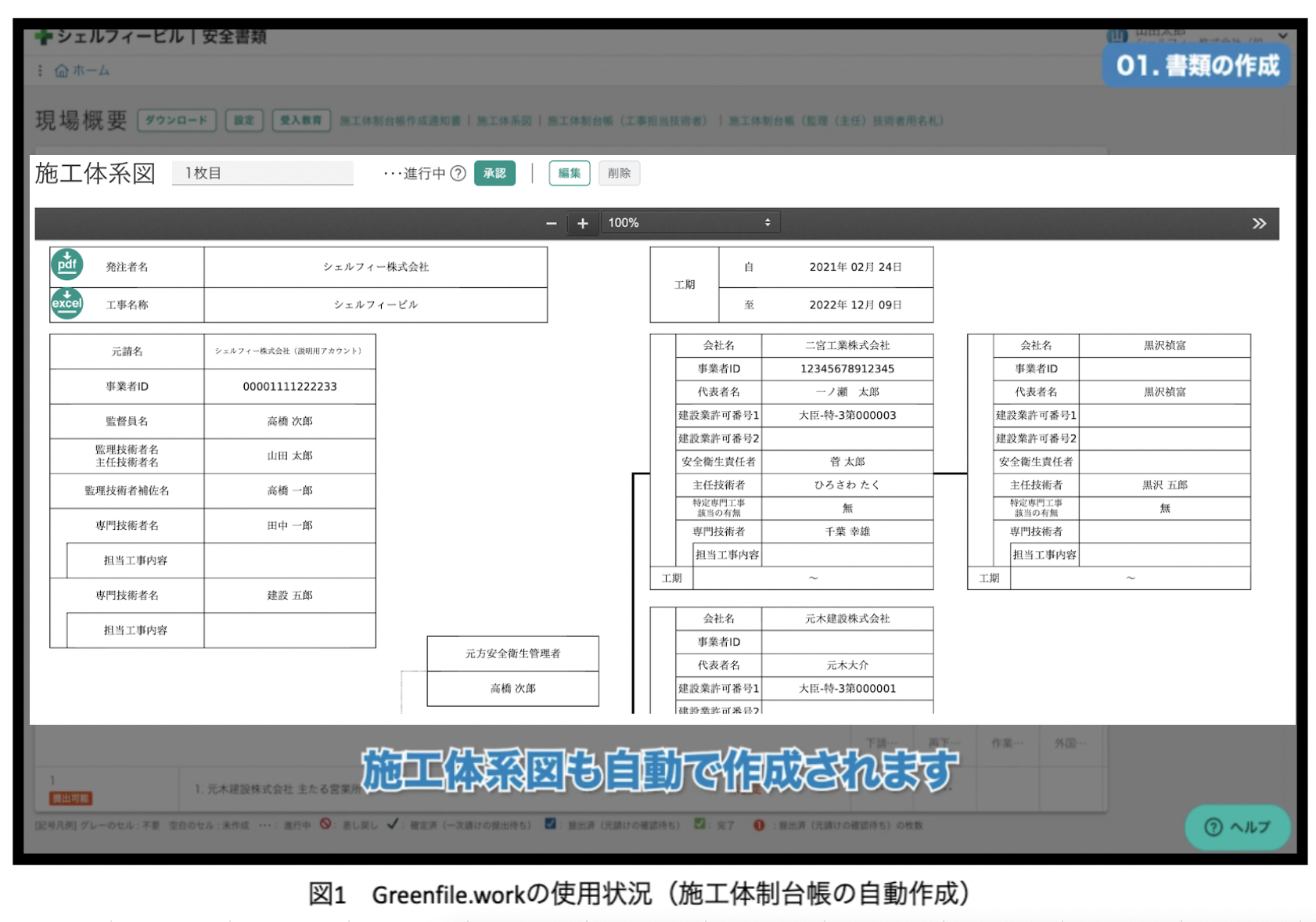
Task: Select 千葉 幸雄 specialist engineer name
Action: [847, 531]
